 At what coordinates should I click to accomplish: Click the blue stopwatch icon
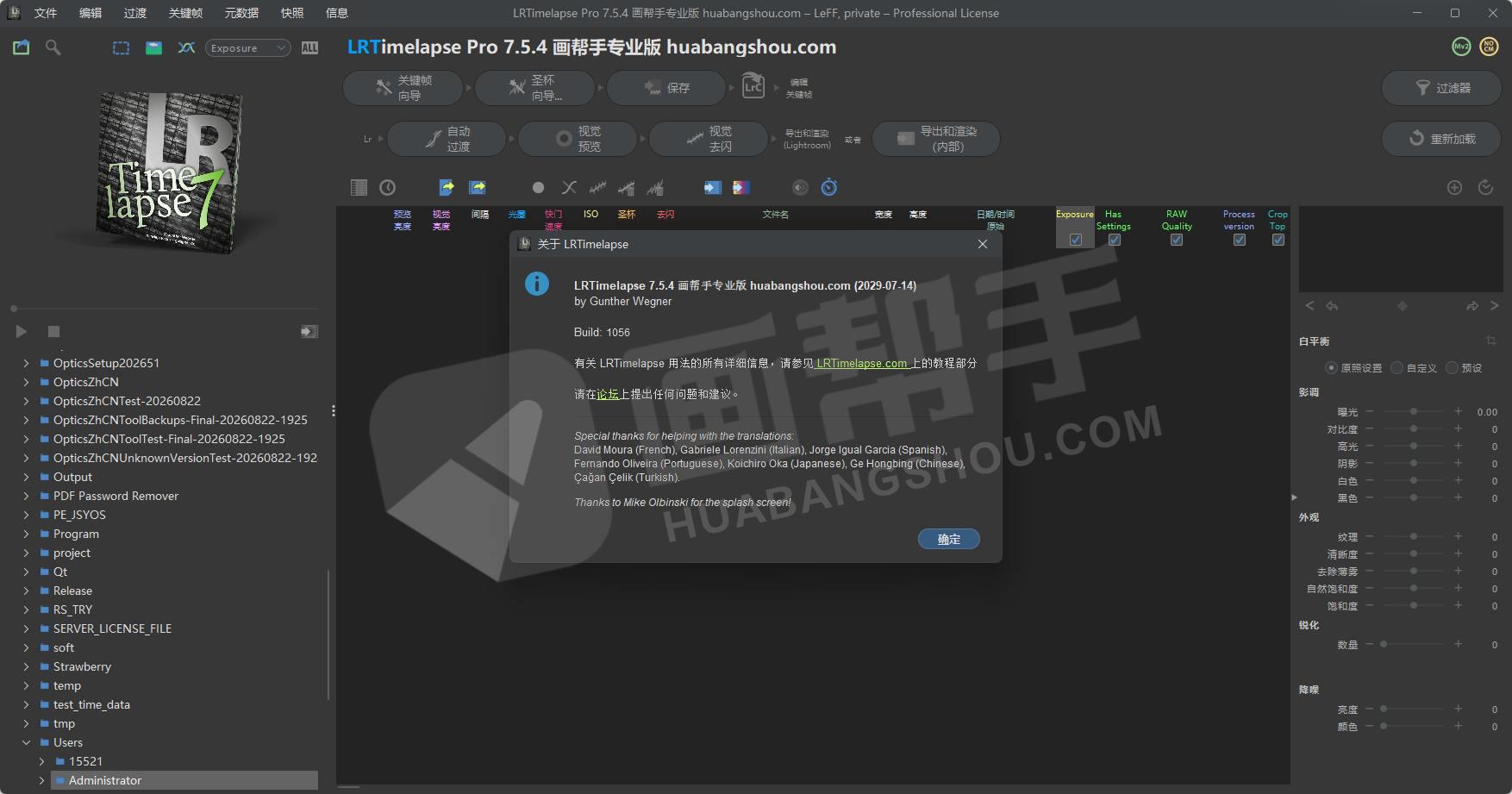point(829,187)
